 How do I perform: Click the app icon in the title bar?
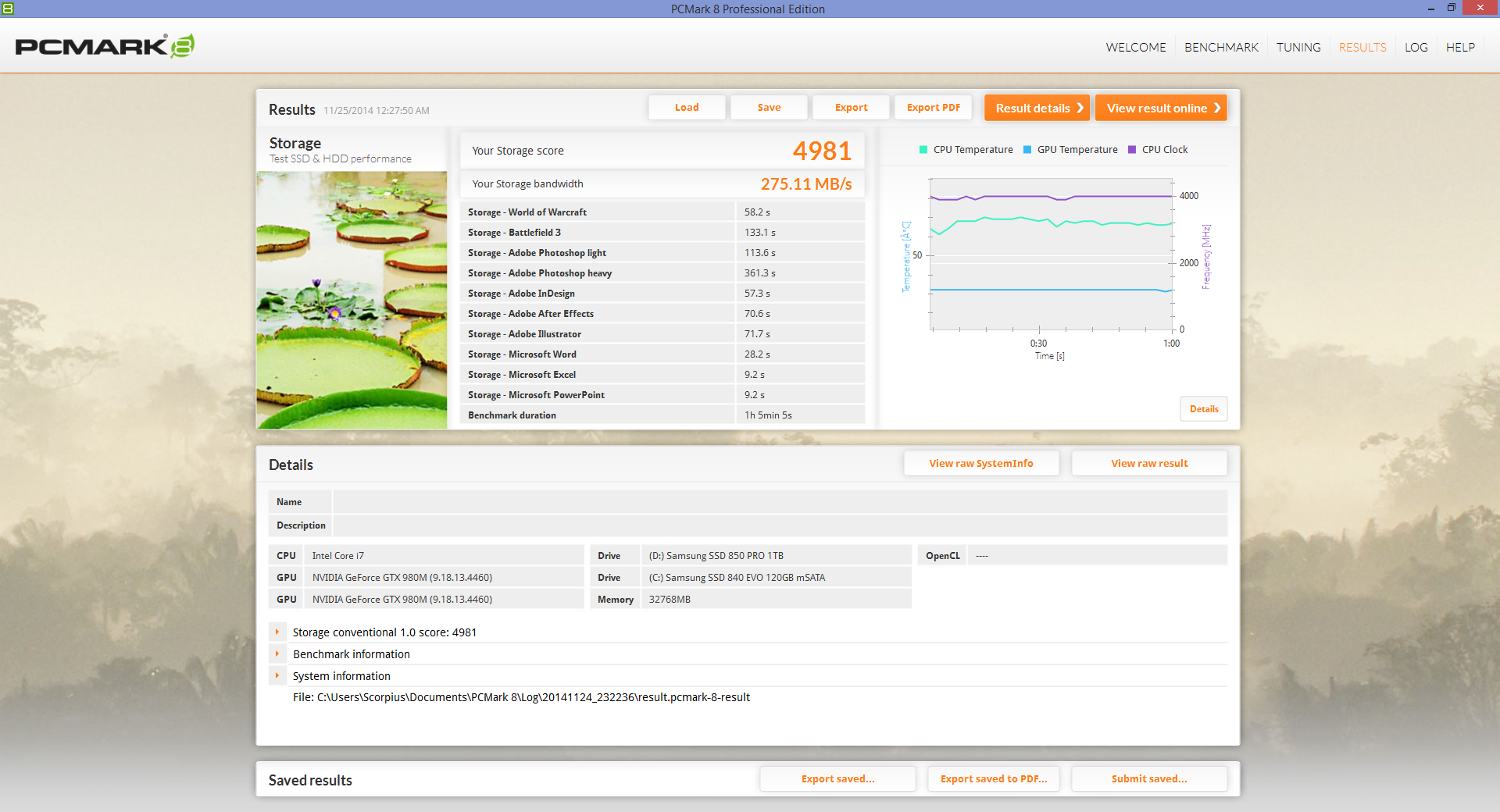pos(8,9)
